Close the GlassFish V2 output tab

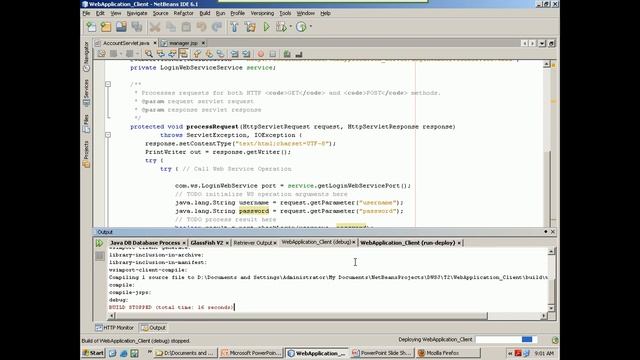click(x=227, y=243)
